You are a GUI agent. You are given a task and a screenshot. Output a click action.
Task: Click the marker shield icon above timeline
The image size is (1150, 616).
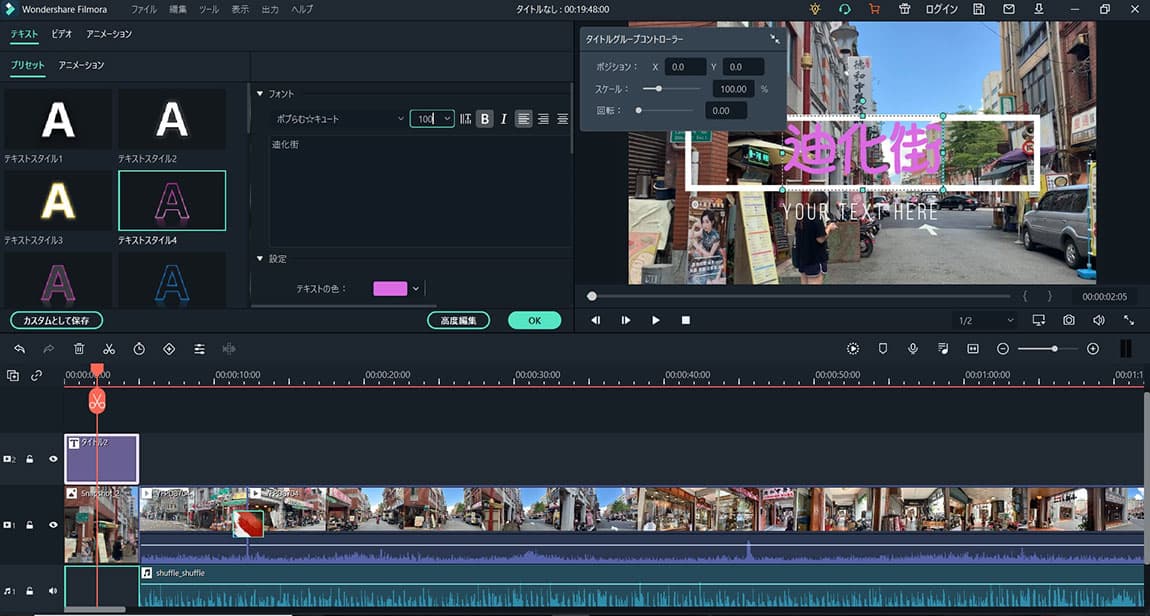coord(883,348)
